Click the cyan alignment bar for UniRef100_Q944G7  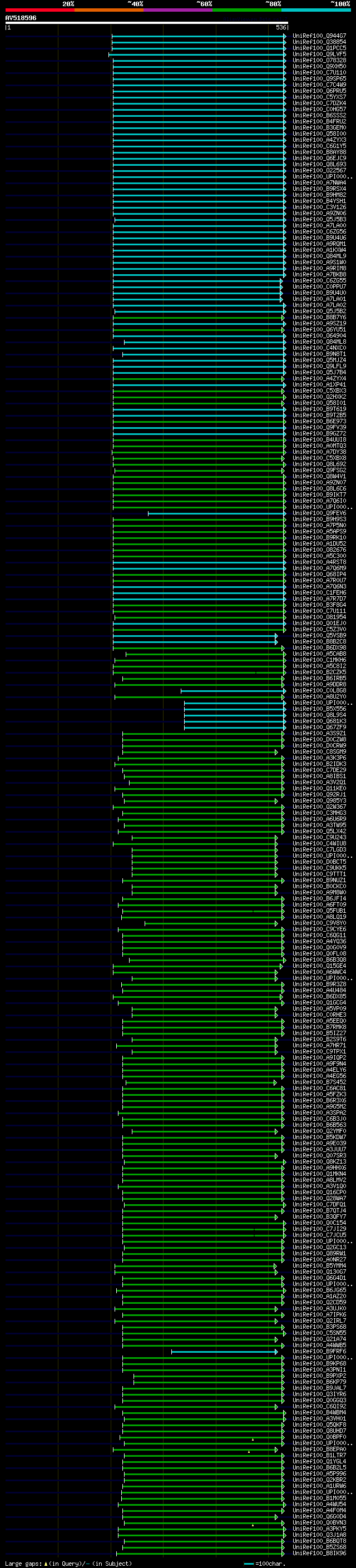(199, 36)
